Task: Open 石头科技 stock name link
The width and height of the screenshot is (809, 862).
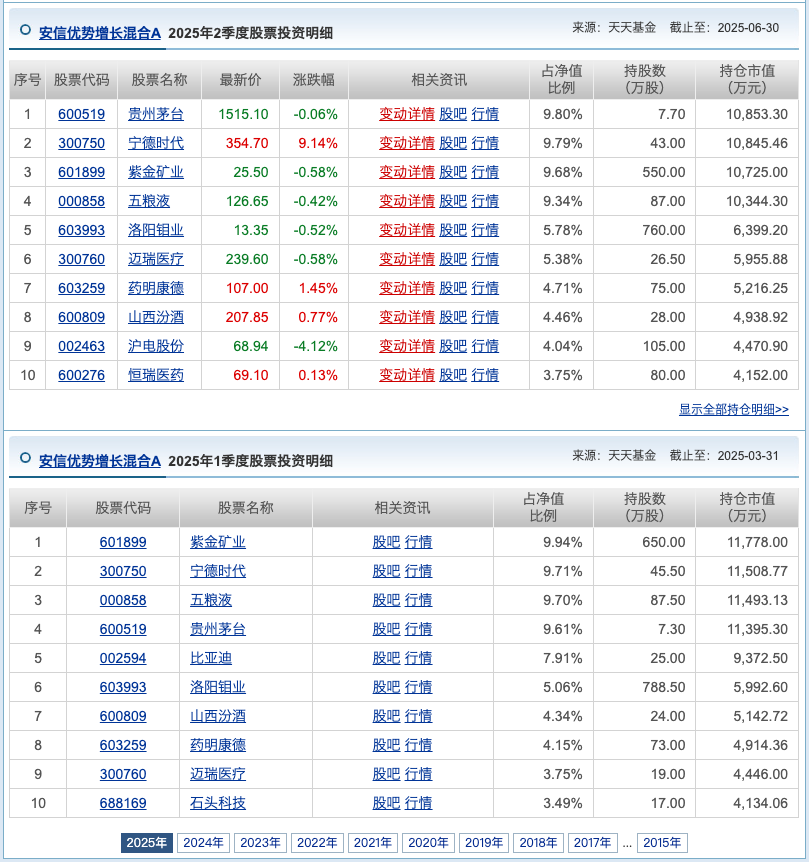Action: [218, 803]
